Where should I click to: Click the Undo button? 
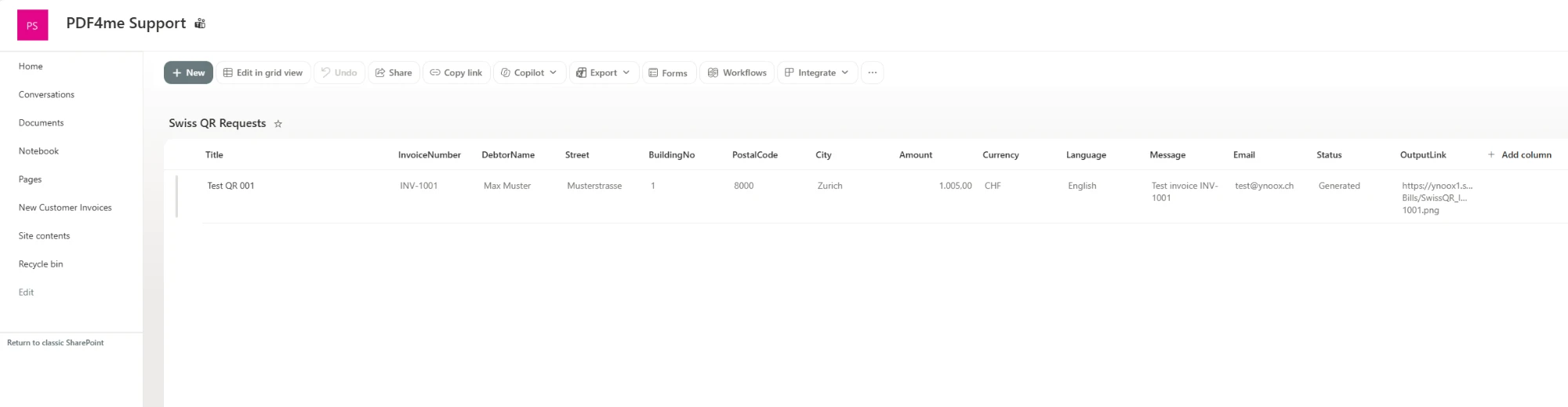[x=339, y=73]
